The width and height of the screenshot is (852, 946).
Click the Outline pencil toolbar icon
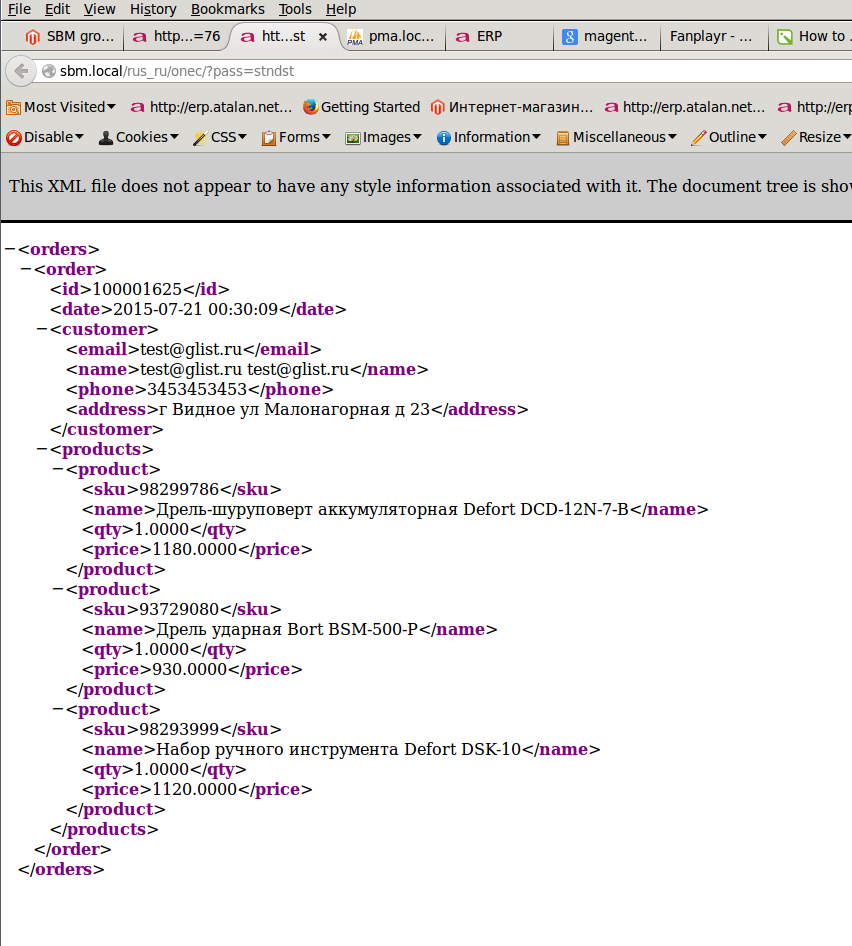[x=699, y=138]
